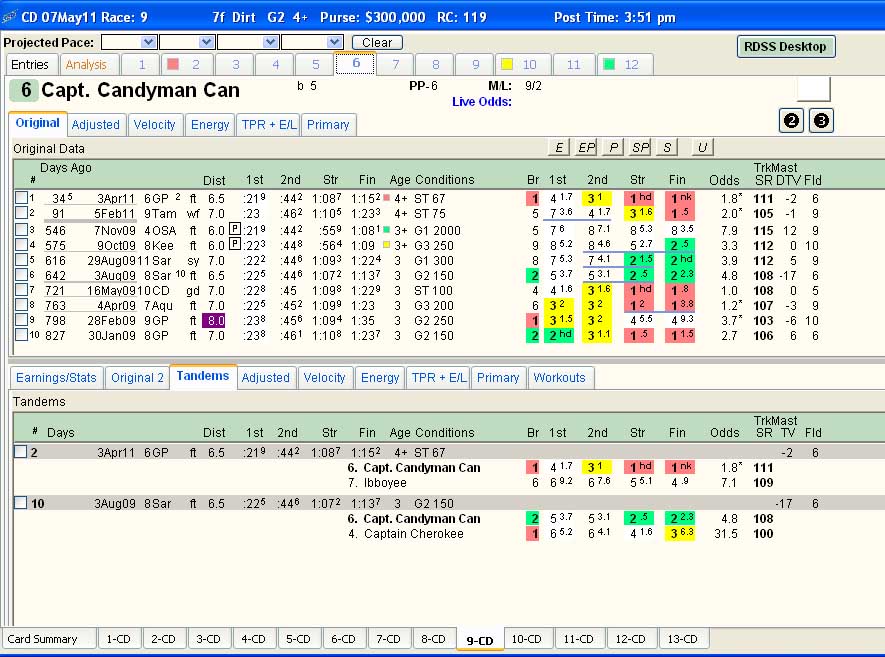The image size is (885, 657).
Task: Click the SP running style button
Action: click(x=640, y=147)
